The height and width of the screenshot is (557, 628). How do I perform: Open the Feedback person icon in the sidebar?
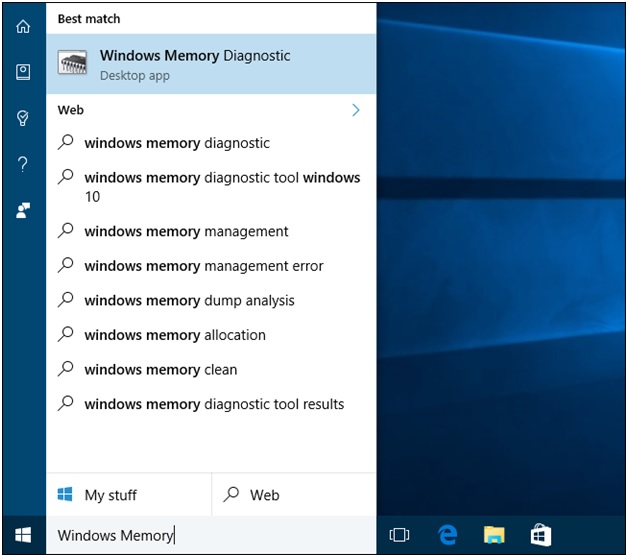coord(23,210)
